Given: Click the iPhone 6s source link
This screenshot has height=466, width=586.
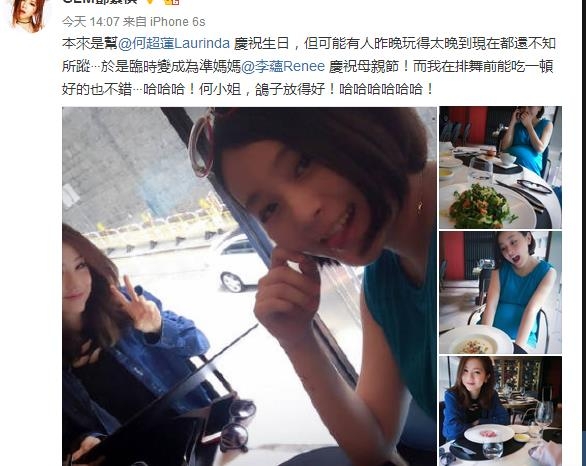Looking at the screenshot, I should (x=178, y=22).
